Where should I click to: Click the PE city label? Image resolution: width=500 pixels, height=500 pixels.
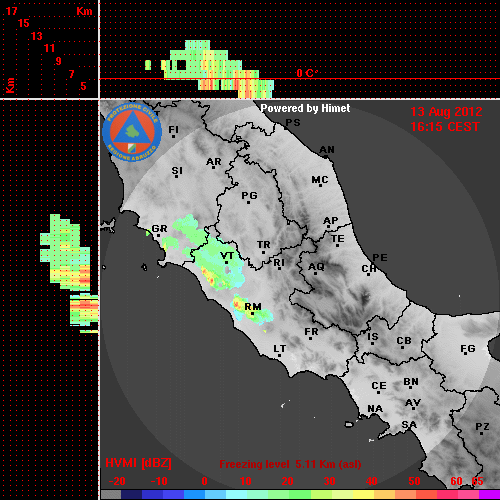[380, 257]
